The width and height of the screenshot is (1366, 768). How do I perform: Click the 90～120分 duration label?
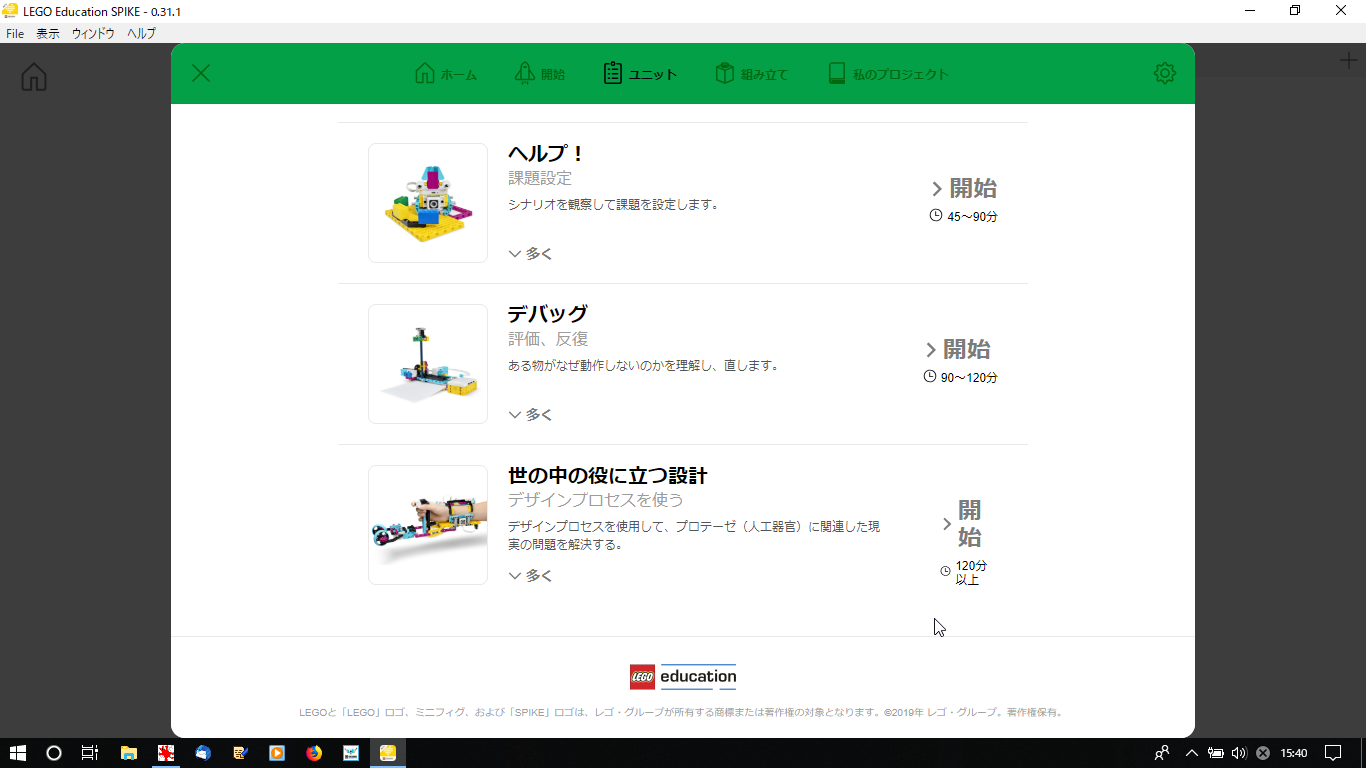961,377
